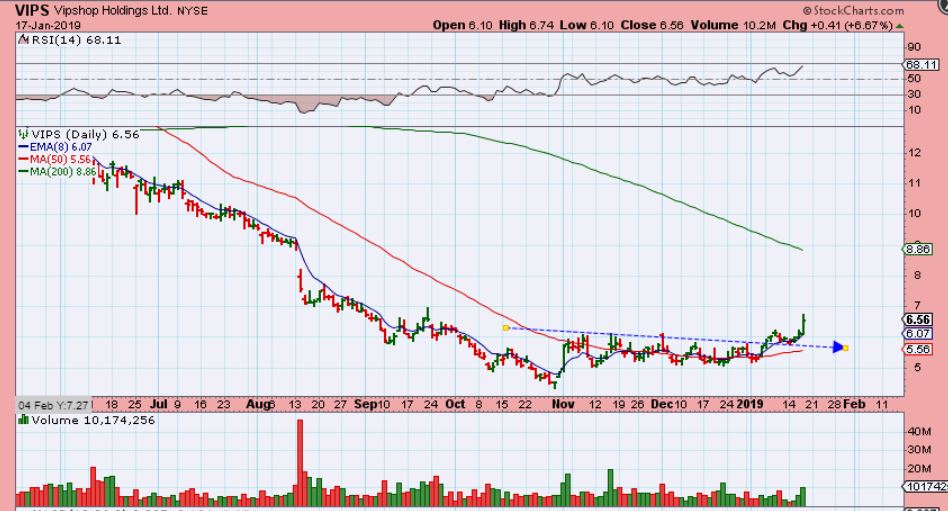Click the 6.07 blue EMA price tag

(918, 333)
